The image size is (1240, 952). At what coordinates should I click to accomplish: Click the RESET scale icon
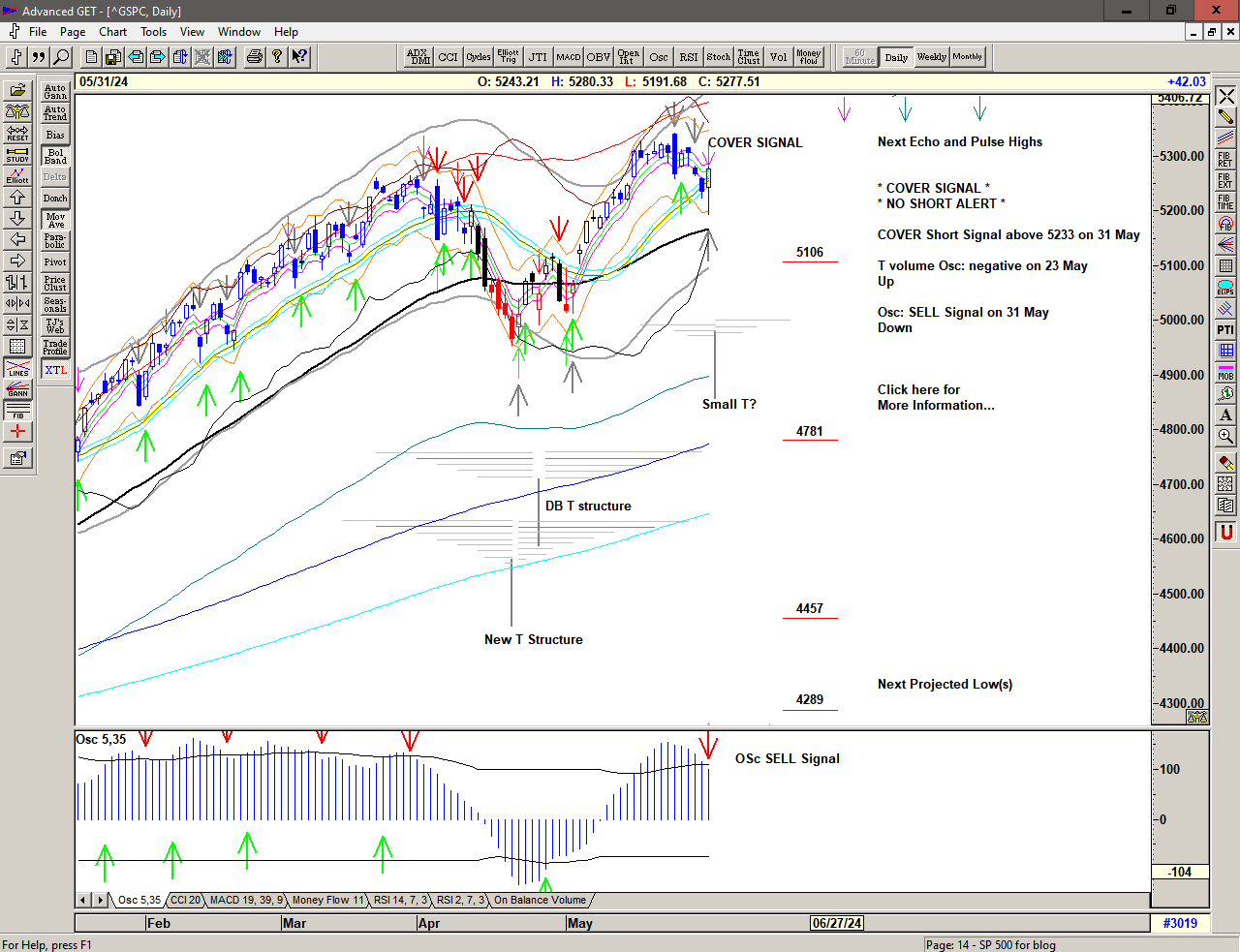(17, 133)
